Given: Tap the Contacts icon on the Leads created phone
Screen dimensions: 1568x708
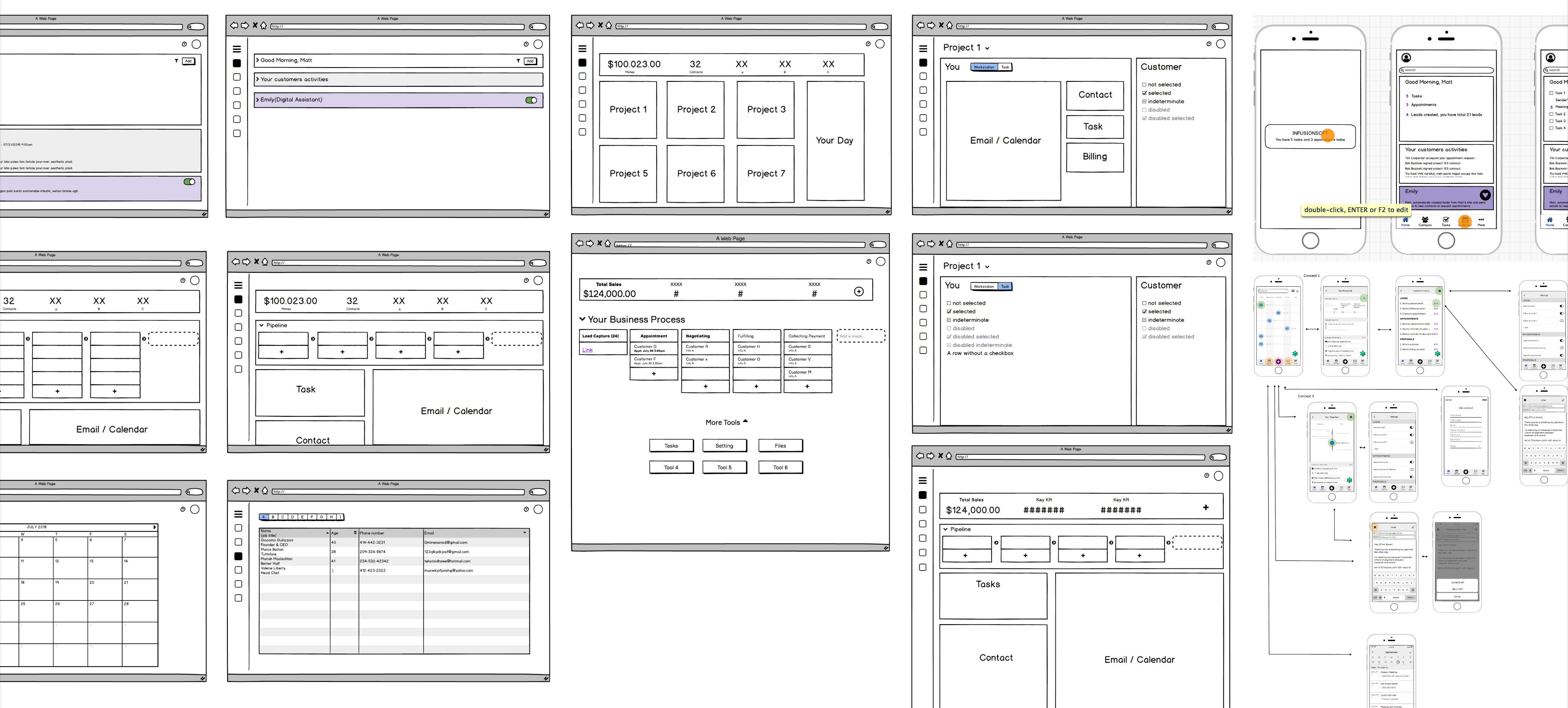Looking at the screenshot, I should tap(1425, 221).
